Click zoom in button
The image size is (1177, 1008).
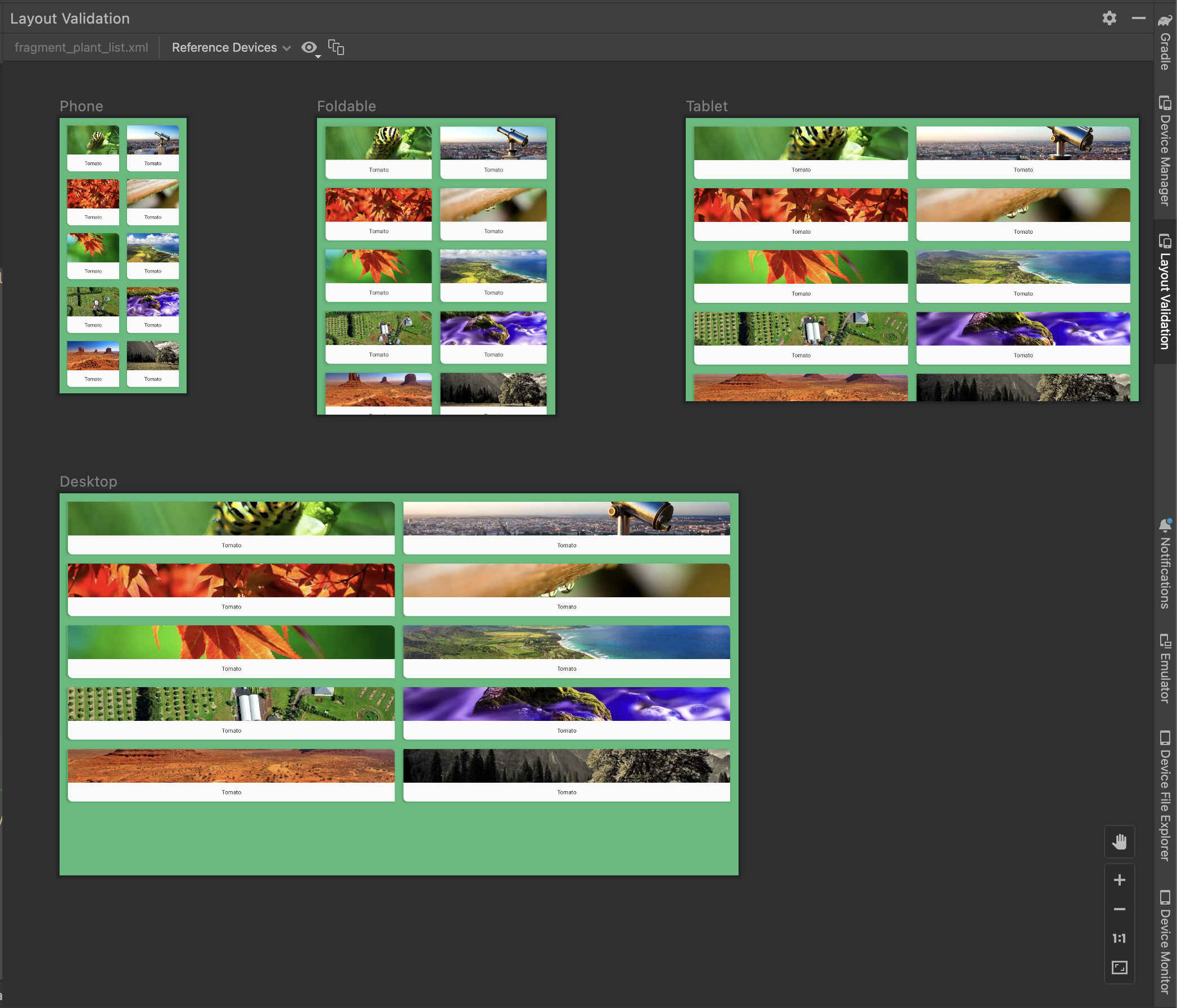click(1119, 879)
